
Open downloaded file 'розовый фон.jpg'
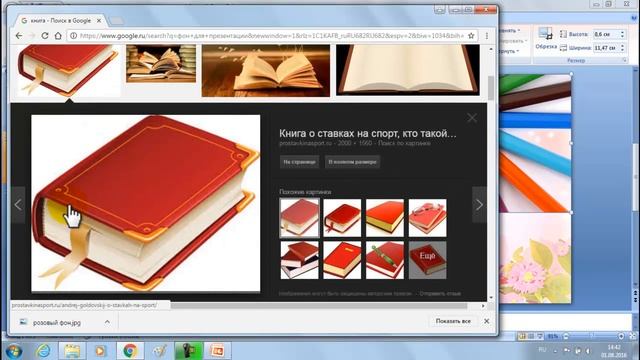coord(57,322)
